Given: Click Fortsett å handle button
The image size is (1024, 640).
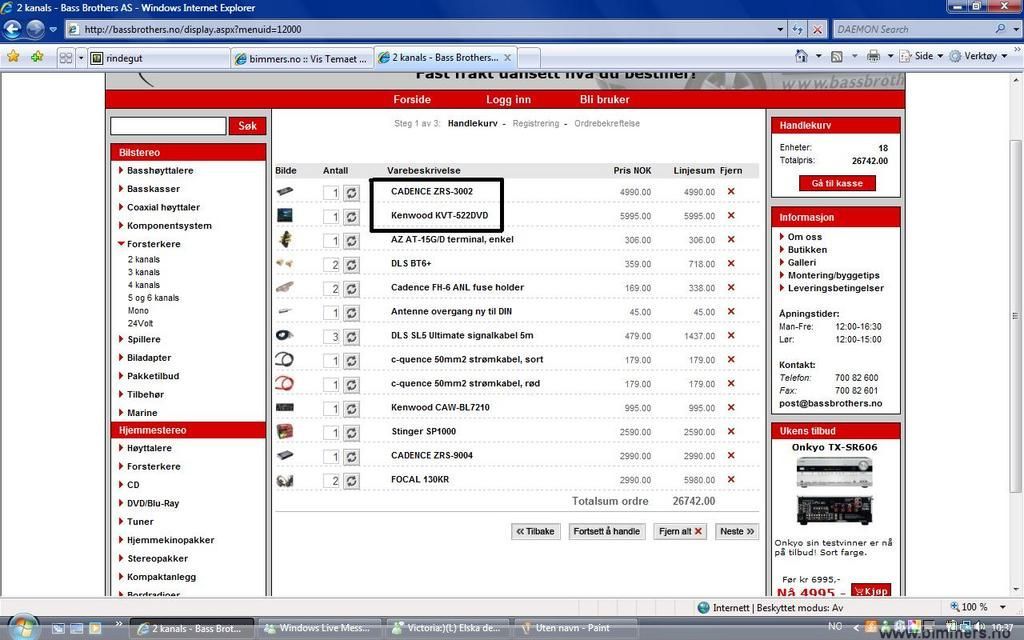Looking at the screenshot, I should [x=607, y=531].
